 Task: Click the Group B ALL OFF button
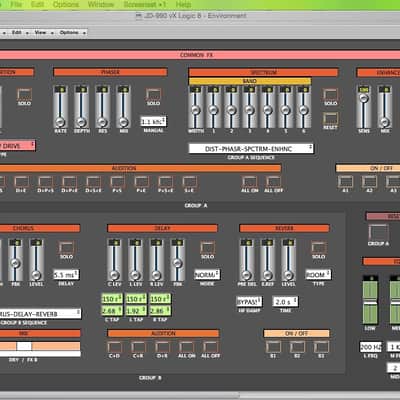210,347
